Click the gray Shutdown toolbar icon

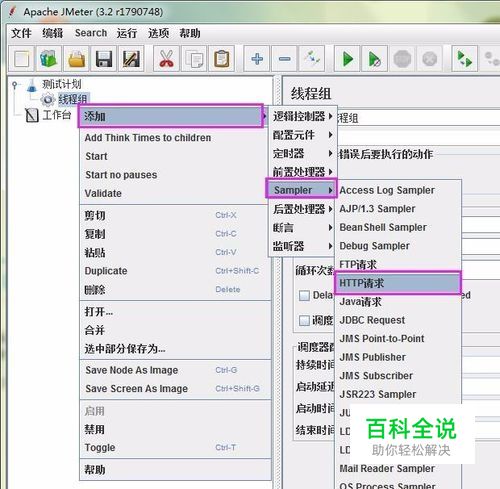click(429, 59)
